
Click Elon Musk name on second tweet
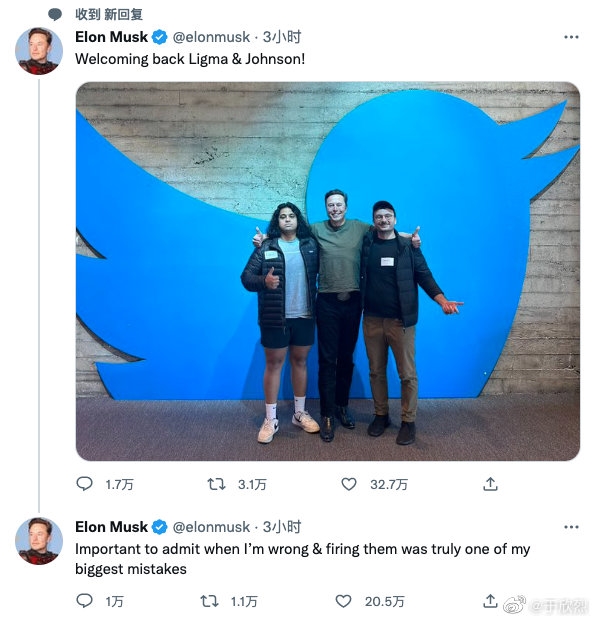tap(111, 527)
